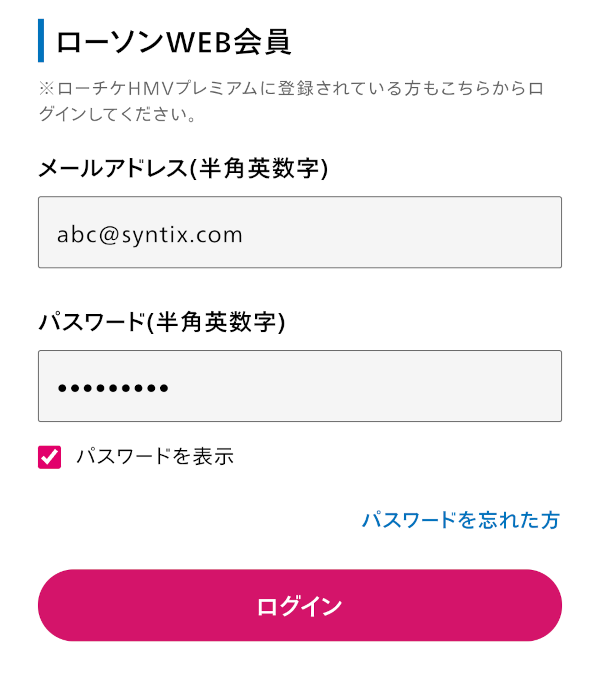Click the masked password dots
The width and height of the screenshot is (600, 673).
pyautogui.click(x=113, y=388)
